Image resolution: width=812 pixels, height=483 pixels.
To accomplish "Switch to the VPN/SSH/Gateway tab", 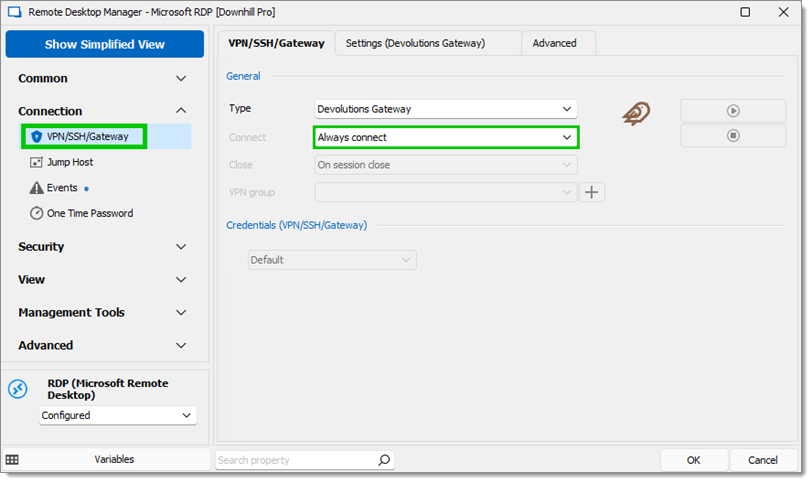I will (277, 43).
